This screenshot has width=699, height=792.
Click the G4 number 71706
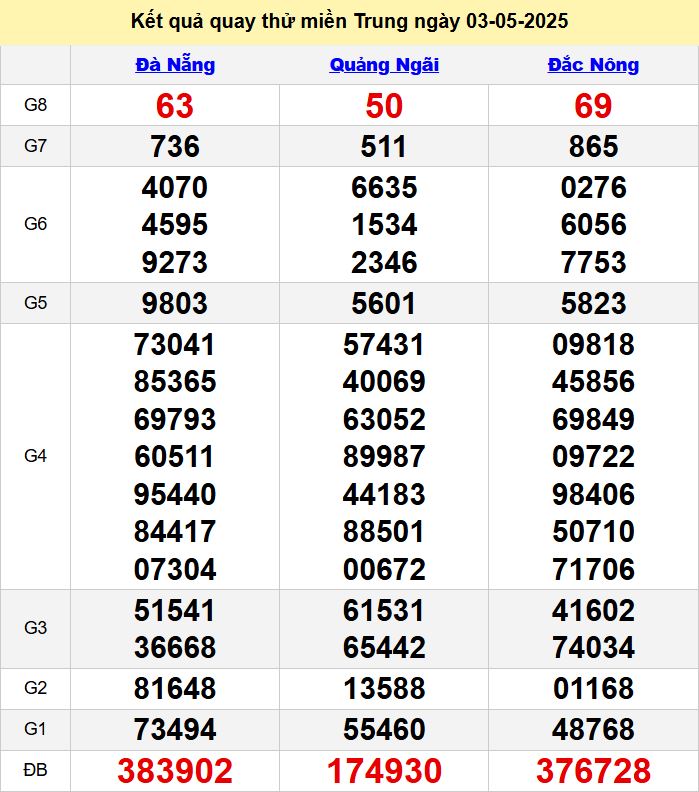click(x=593, y=569)
